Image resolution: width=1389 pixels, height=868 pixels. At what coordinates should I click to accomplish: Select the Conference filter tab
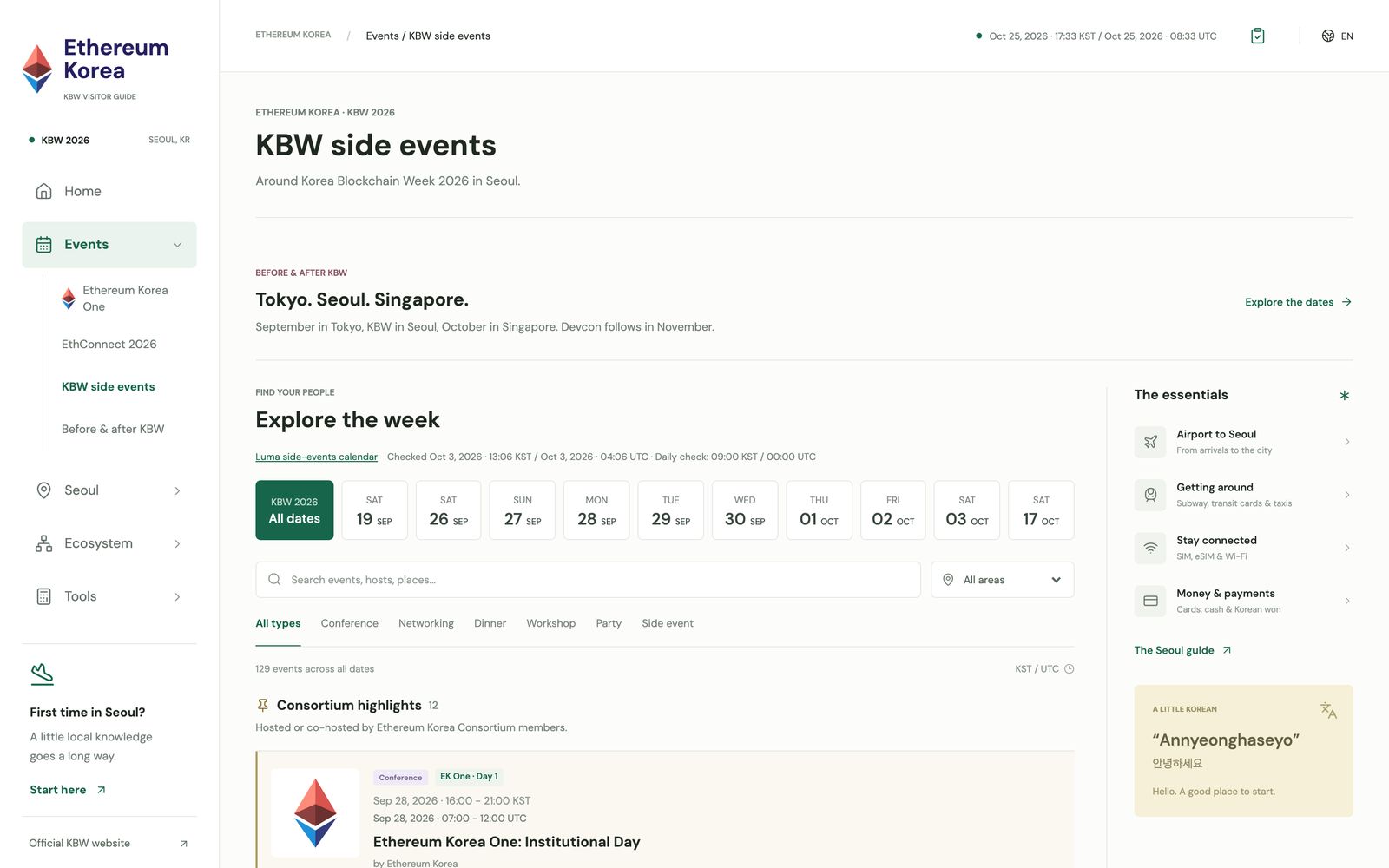tap(349, 623)
